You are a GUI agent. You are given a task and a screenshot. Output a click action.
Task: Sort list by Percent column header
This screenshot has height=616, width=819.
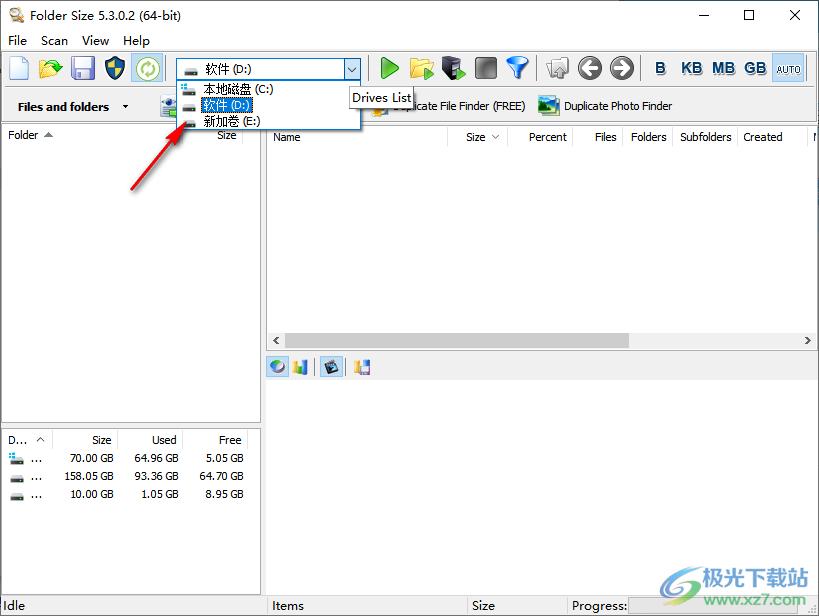(547, 137)
